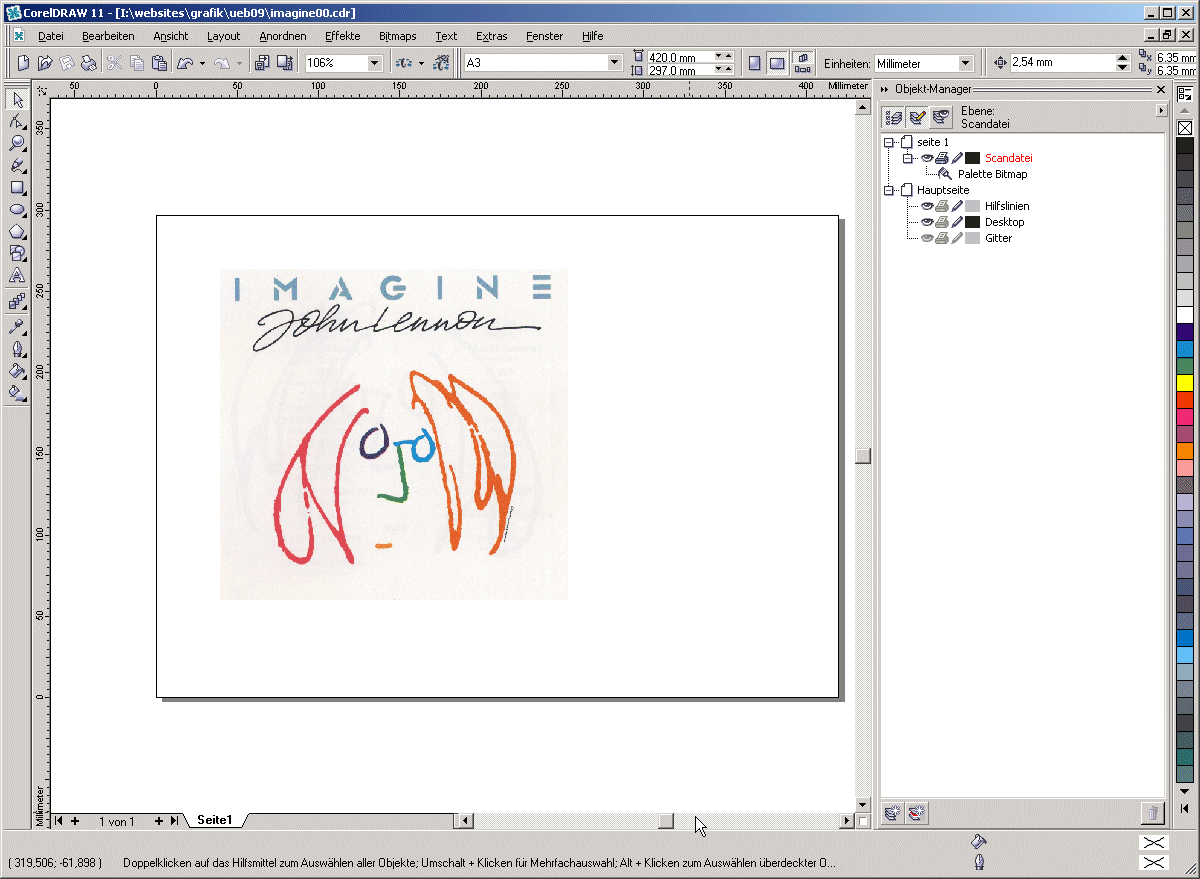Select the Interactive Blend tool

click(17, 301)
